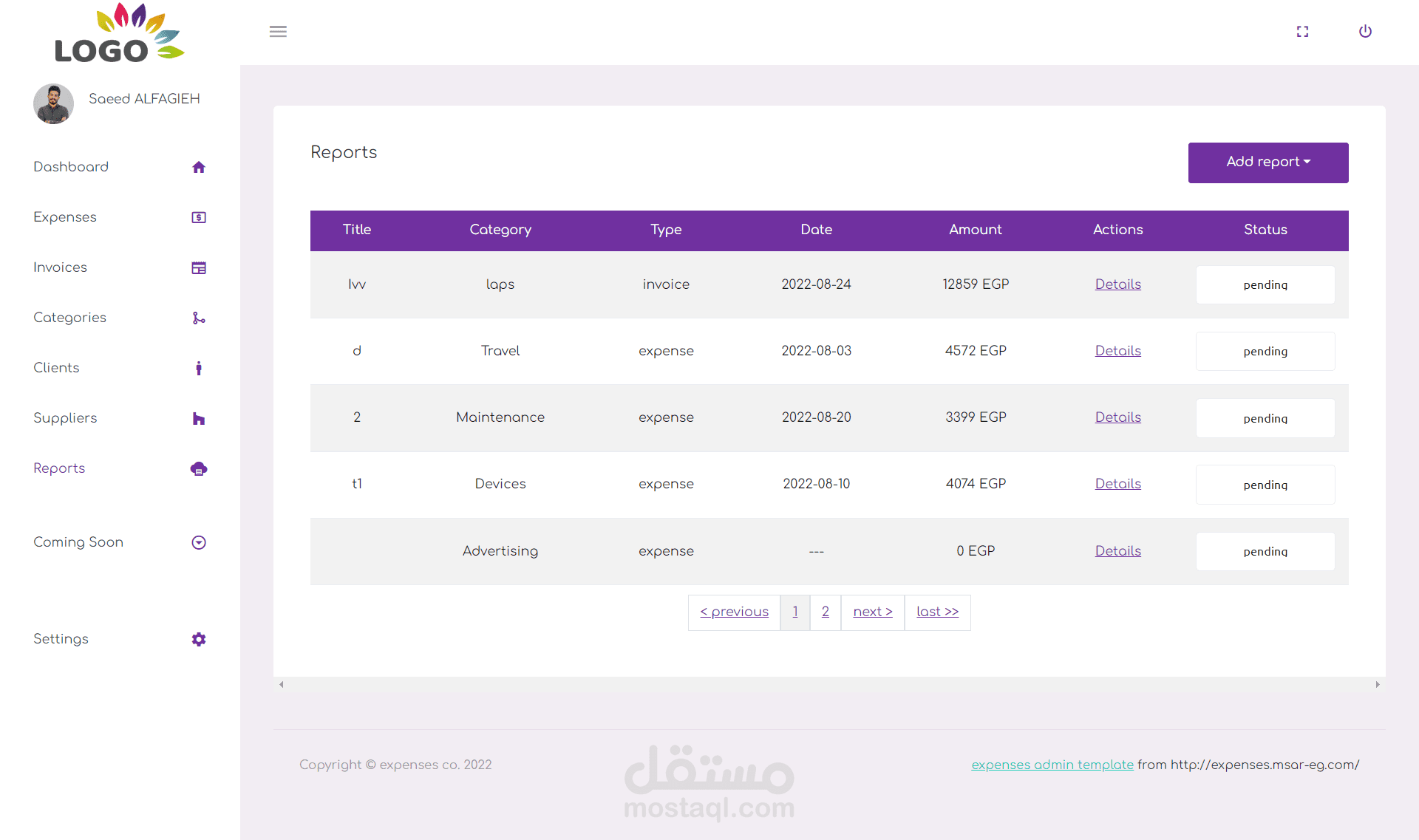Go to page 2 of reports
Screen dimensions: 1419x840
(825, 612)
